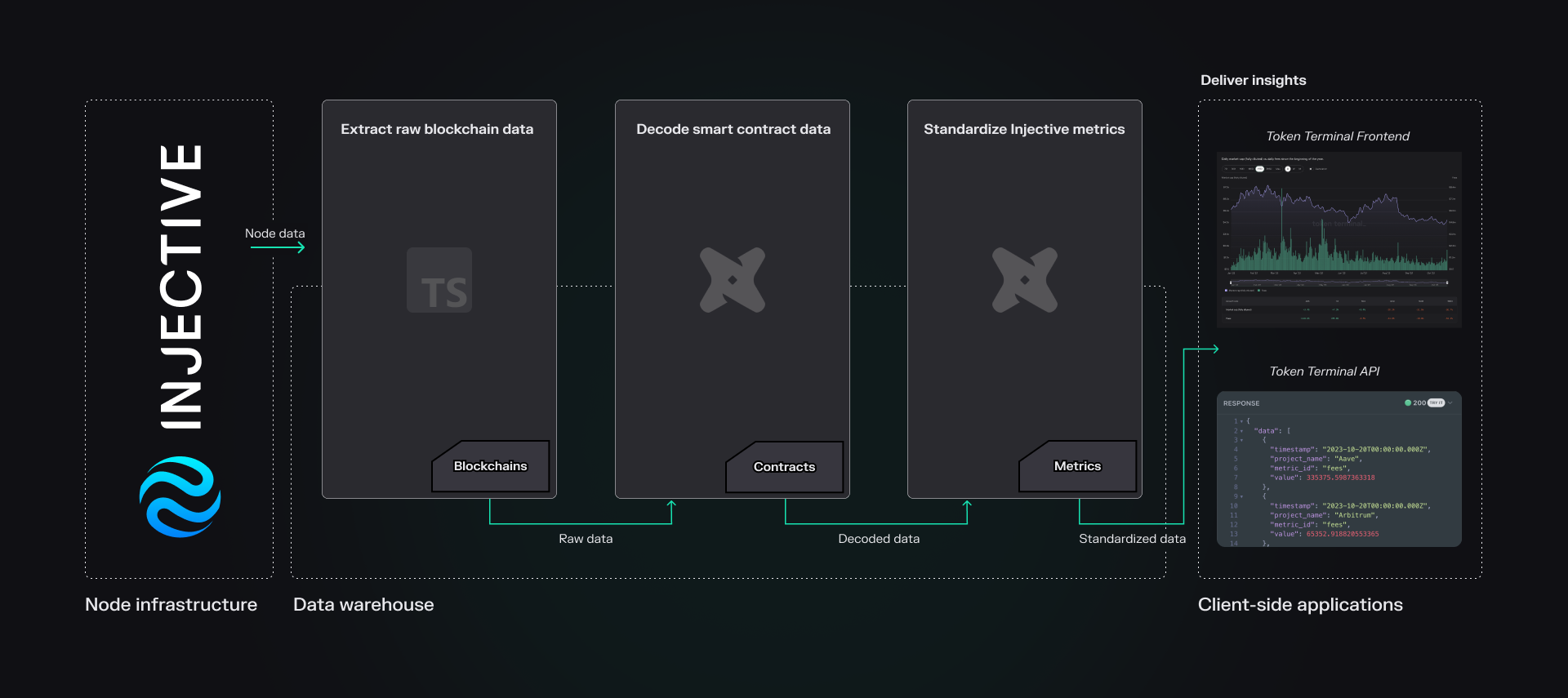1568x698 pixels.
Task: Click the "Data warehouse" caption
Action: [363, 605]
